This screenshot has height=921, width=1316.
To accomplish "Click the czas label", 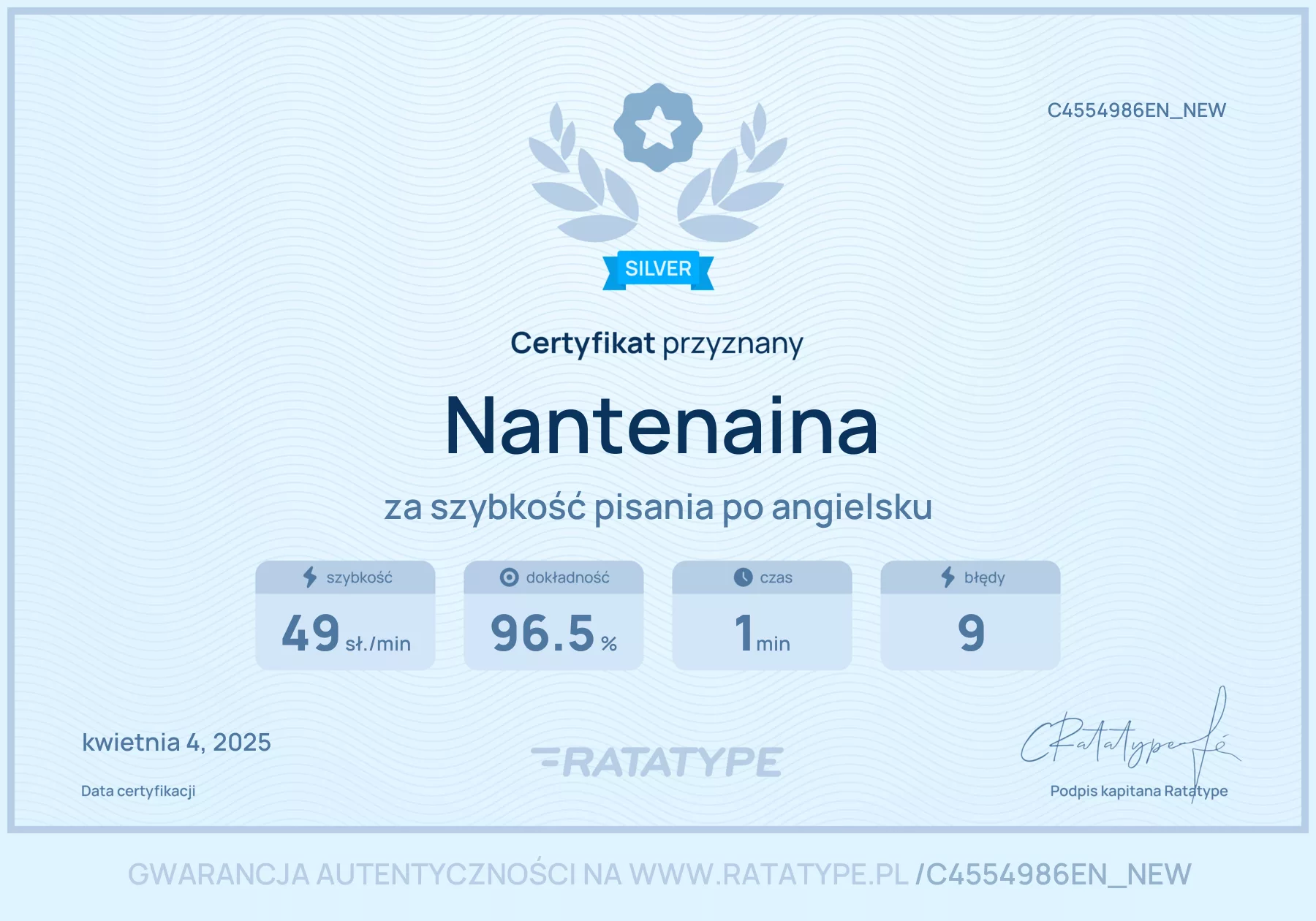I will [x=776, y=577].
